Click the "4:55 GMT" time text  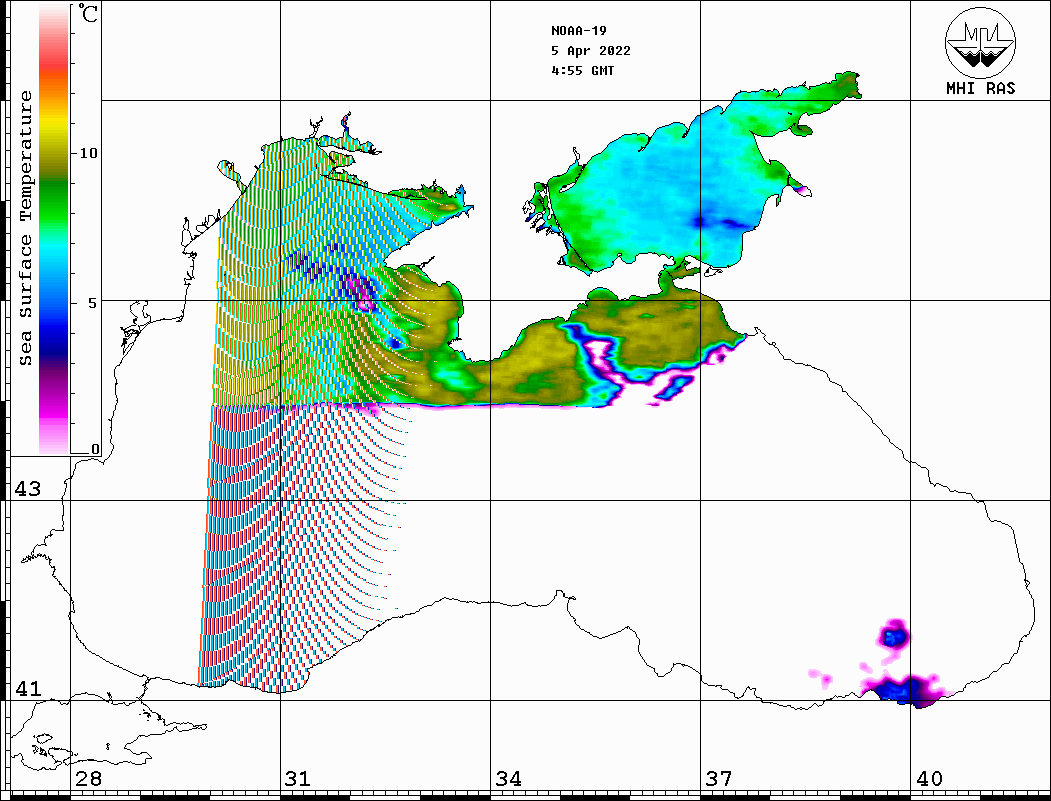point(582,70)
